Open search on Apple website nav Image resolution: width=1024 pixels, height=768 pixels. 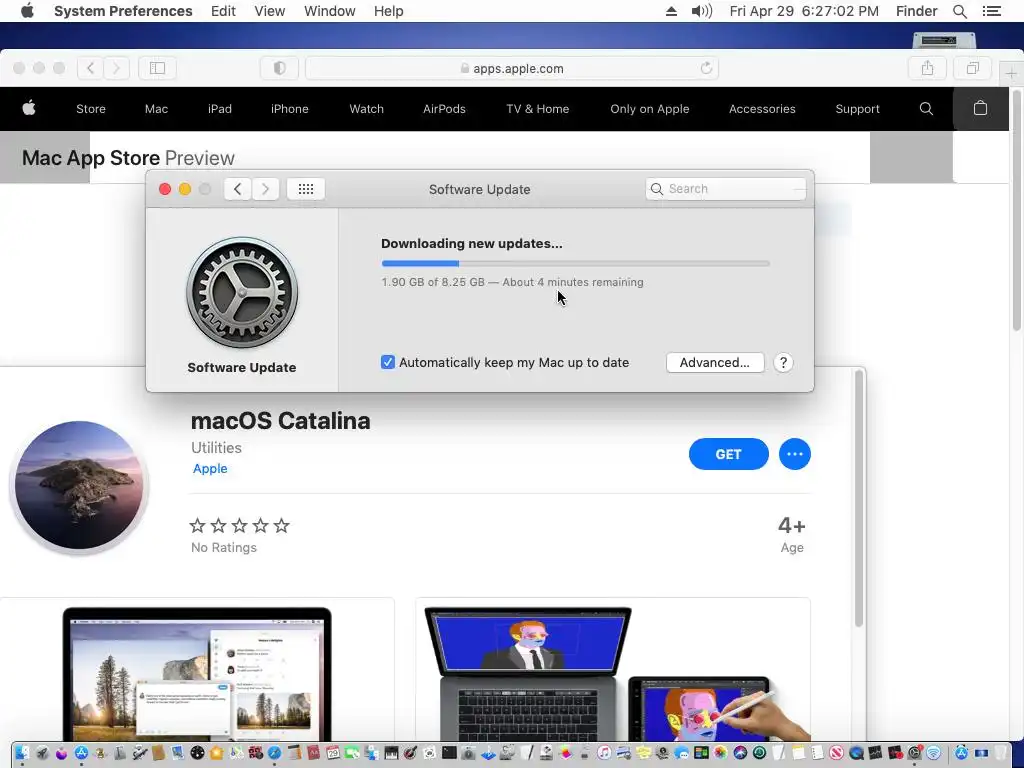[926, 108]
